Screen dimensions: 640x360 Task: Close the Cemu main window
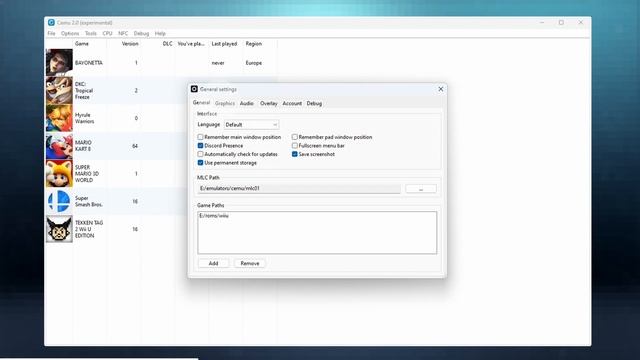click(580, 22)
